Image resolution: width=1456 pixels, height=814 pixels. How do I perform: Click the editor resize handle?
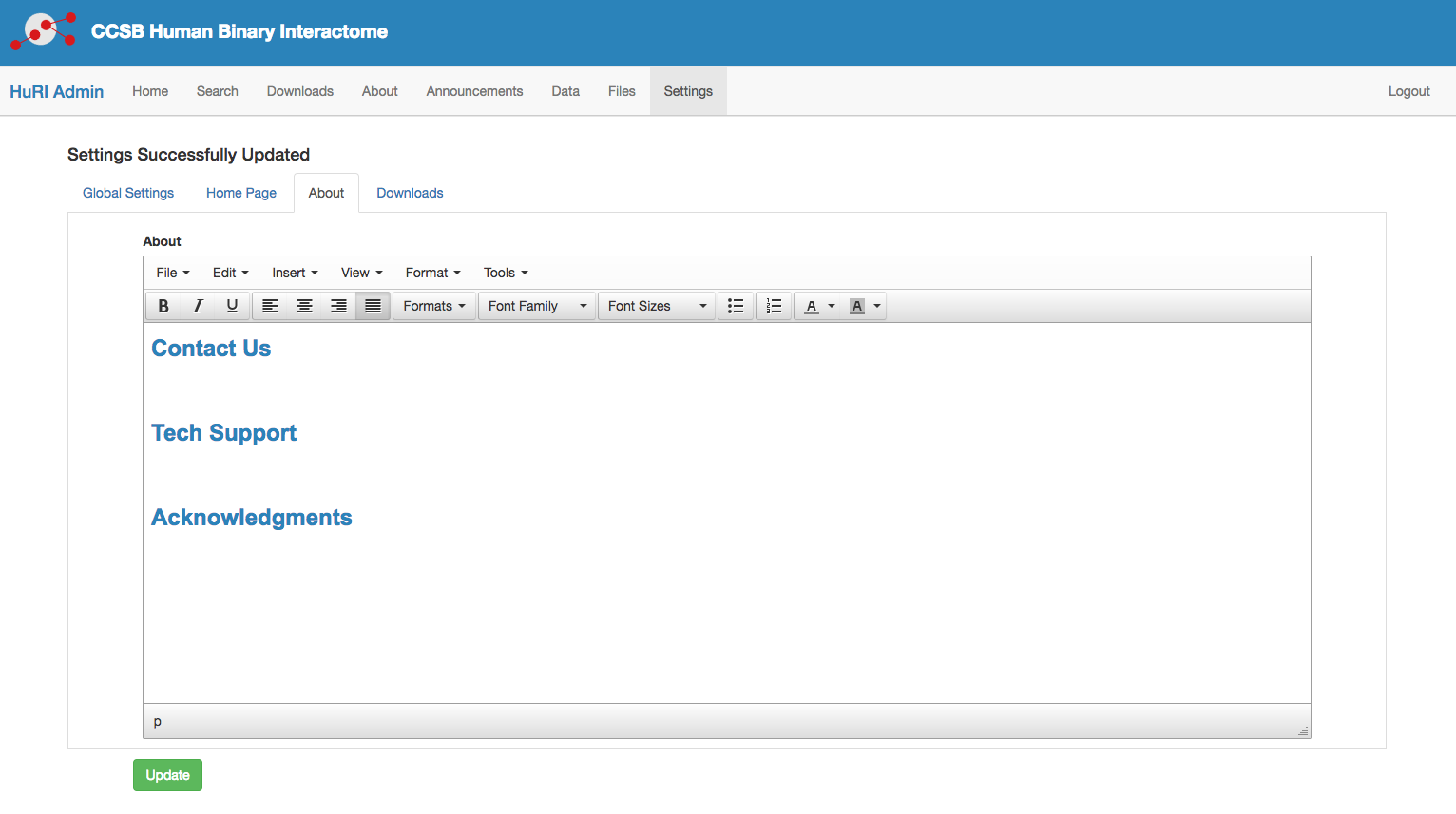tap(1303, 730)
